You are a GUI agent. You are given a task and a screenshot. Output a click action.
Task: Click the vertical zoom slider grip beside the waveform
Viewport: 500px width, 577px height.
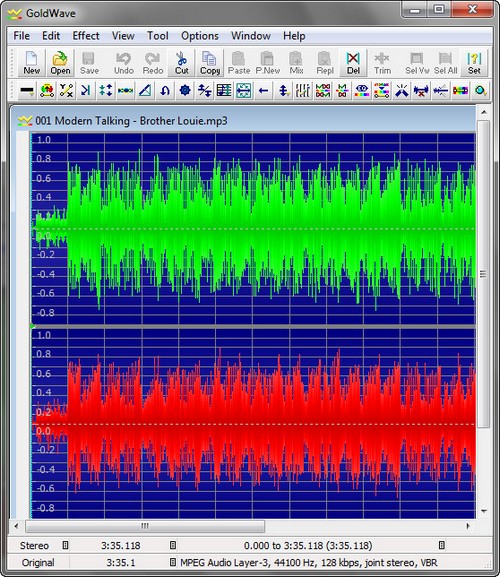(483, 274)
